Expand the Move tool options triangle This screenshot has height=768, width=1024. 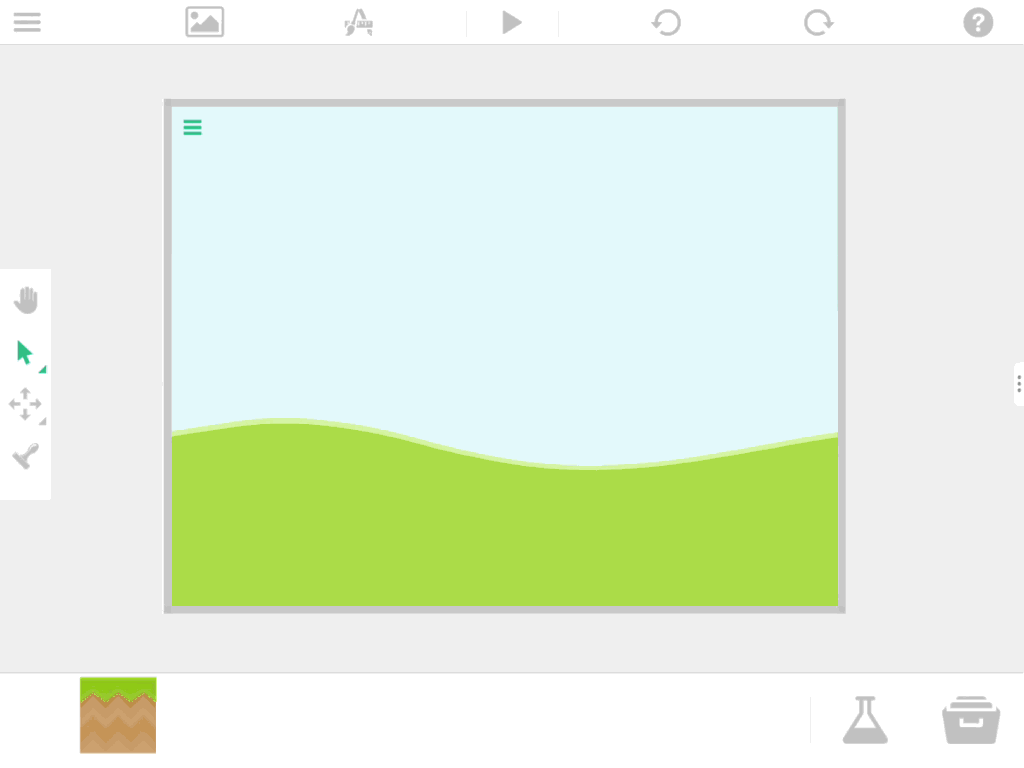42,420
